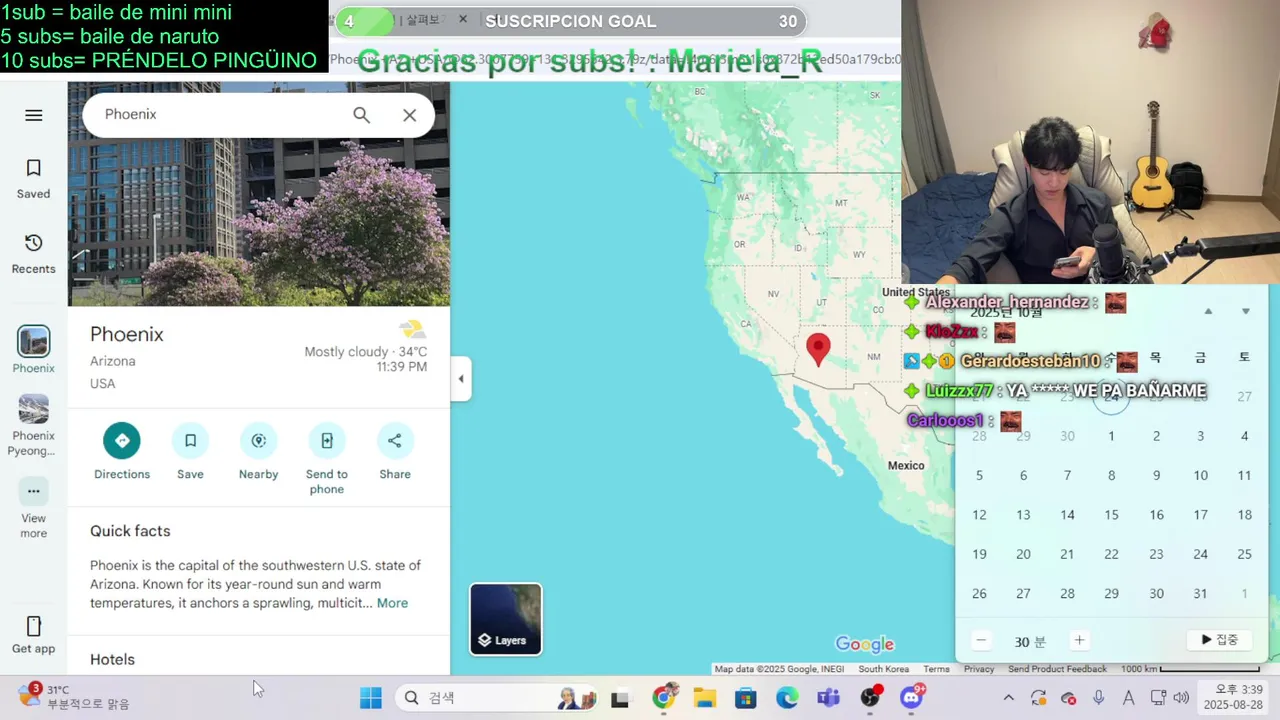Decrease focus minutes with the minus button
The height and width of the screenshot is (720, 1280).
pos(981,641)
